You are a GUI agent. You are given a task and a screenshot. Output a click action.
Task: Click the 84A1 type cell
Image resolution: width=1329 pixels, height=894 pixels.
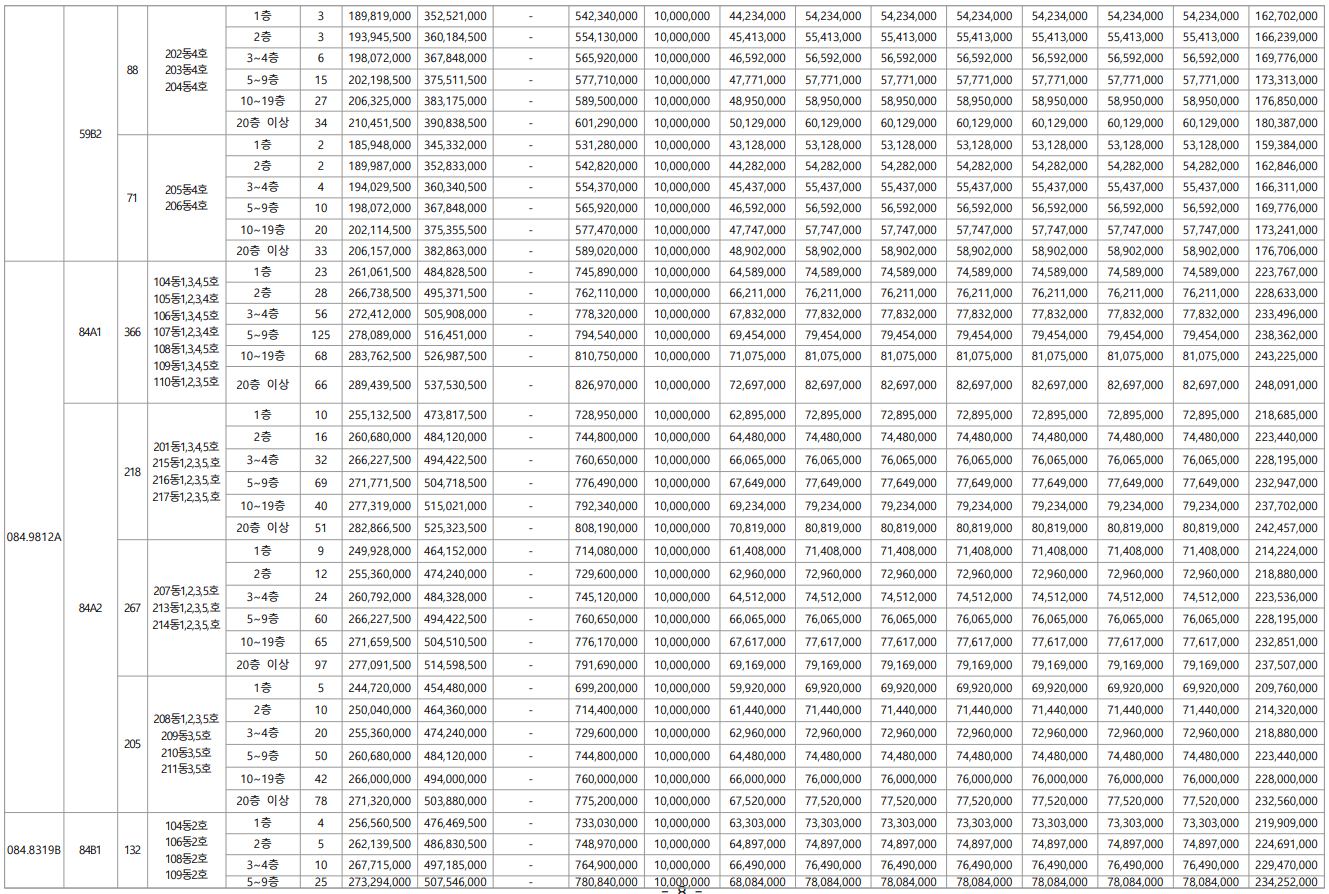click(90, 332)
